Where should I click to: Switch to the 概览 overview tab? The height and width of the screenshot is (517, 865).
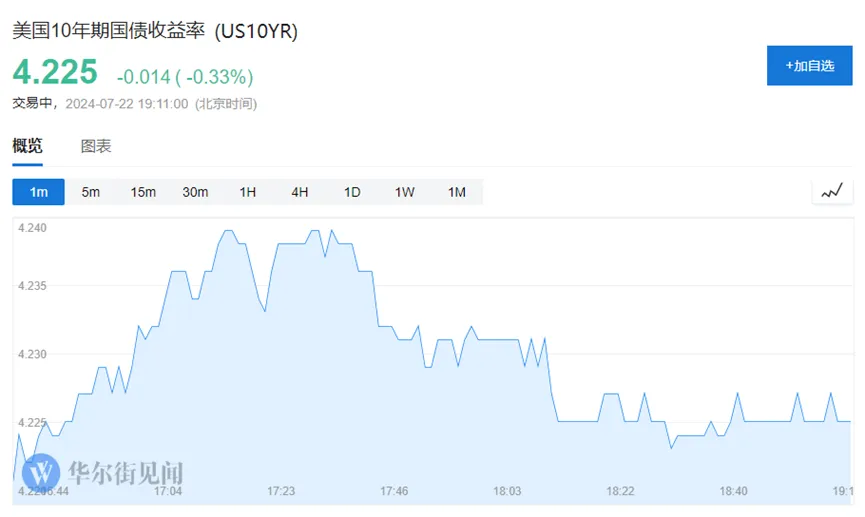(27, 146)
